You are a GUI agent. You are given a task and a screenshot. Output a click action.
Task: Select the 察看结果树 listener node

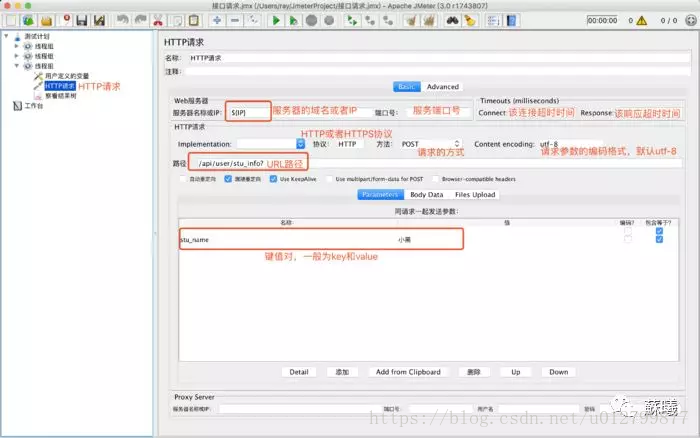coord(61,96)
